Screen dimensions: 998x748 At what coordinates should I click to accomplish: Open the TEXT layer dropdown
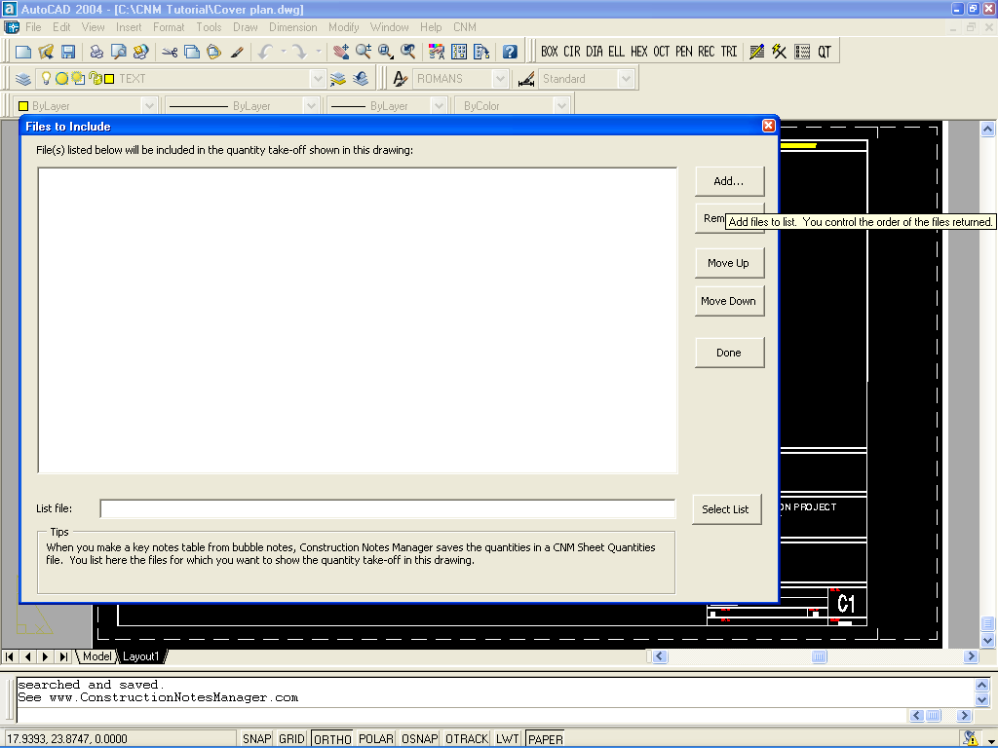317,79
